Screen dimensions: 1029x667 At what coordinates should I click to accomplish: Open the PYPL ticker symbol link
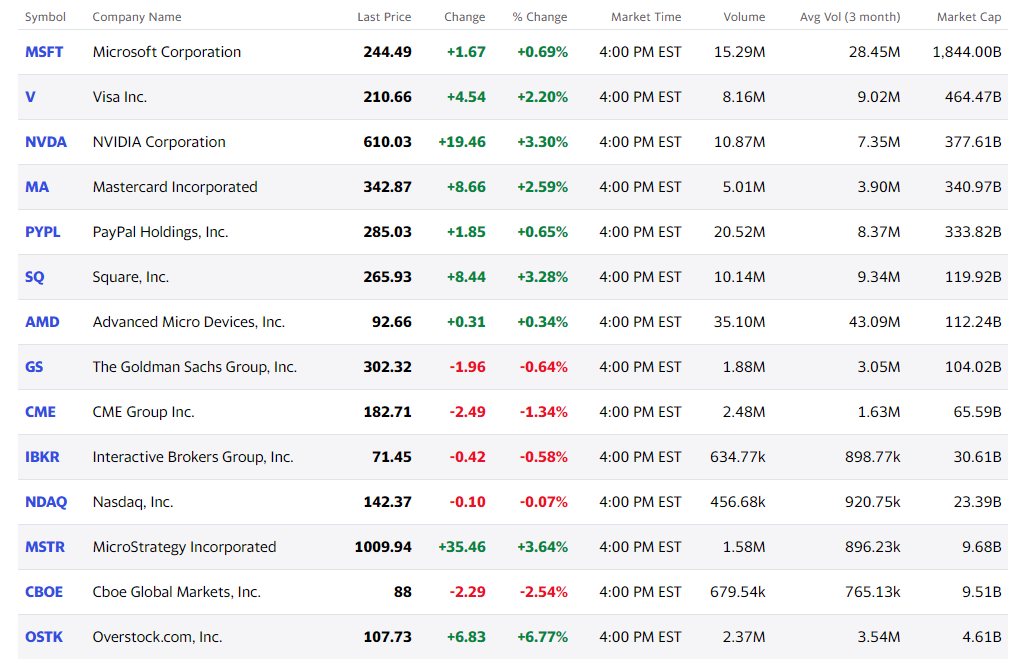tap(43, 232)
